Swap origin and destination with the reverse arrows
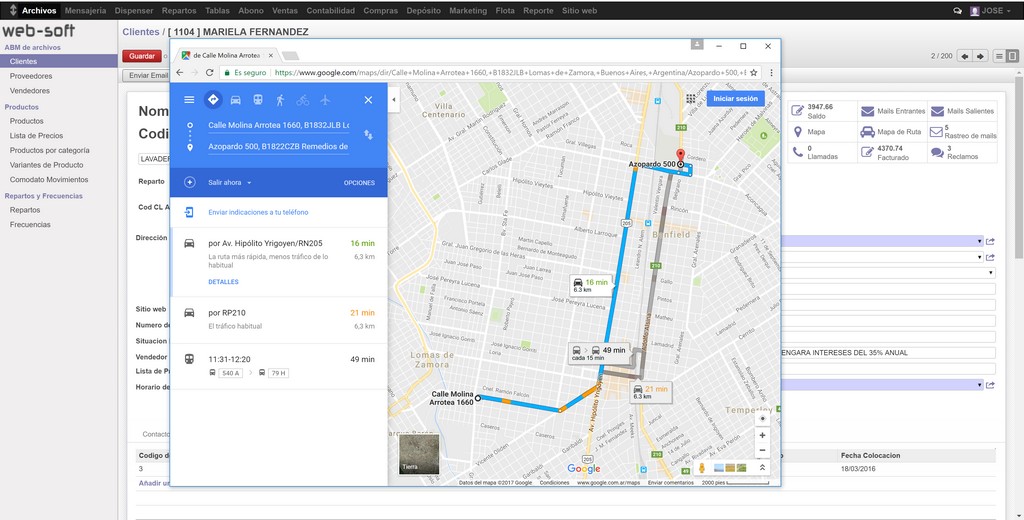 tap(368, 135)
